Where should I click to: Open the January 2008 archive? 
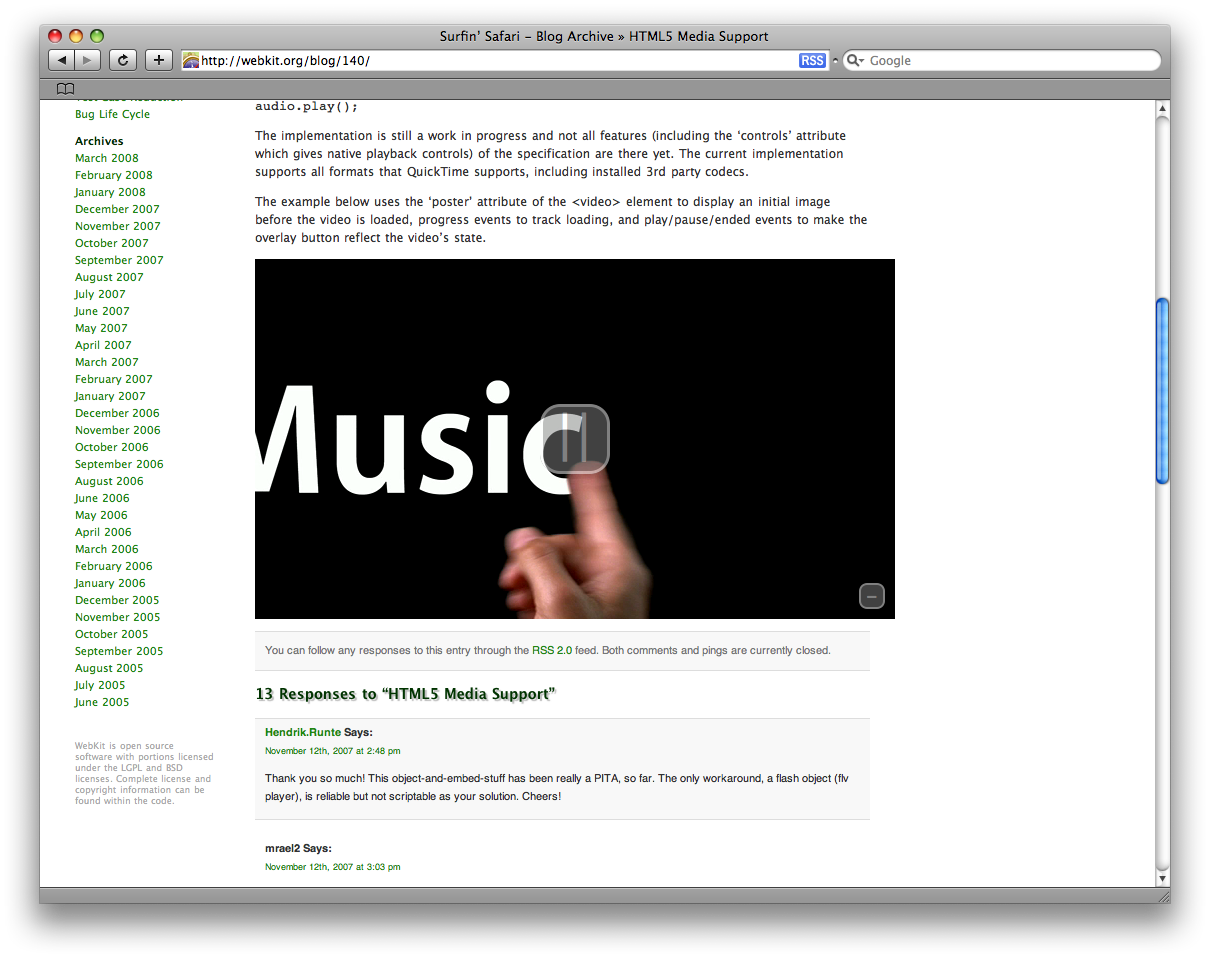pos(110,192)
